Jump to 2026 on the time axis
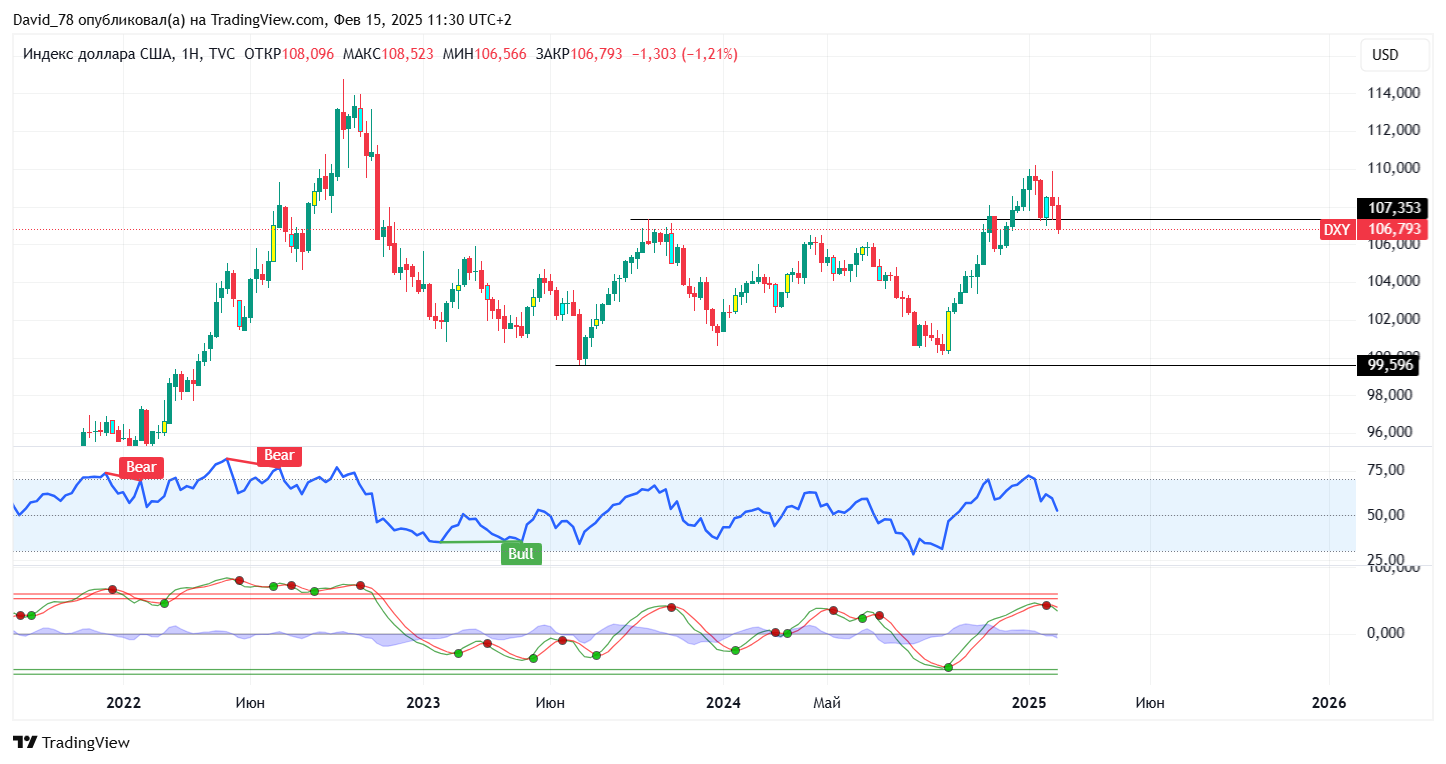 coord(1328,703)
